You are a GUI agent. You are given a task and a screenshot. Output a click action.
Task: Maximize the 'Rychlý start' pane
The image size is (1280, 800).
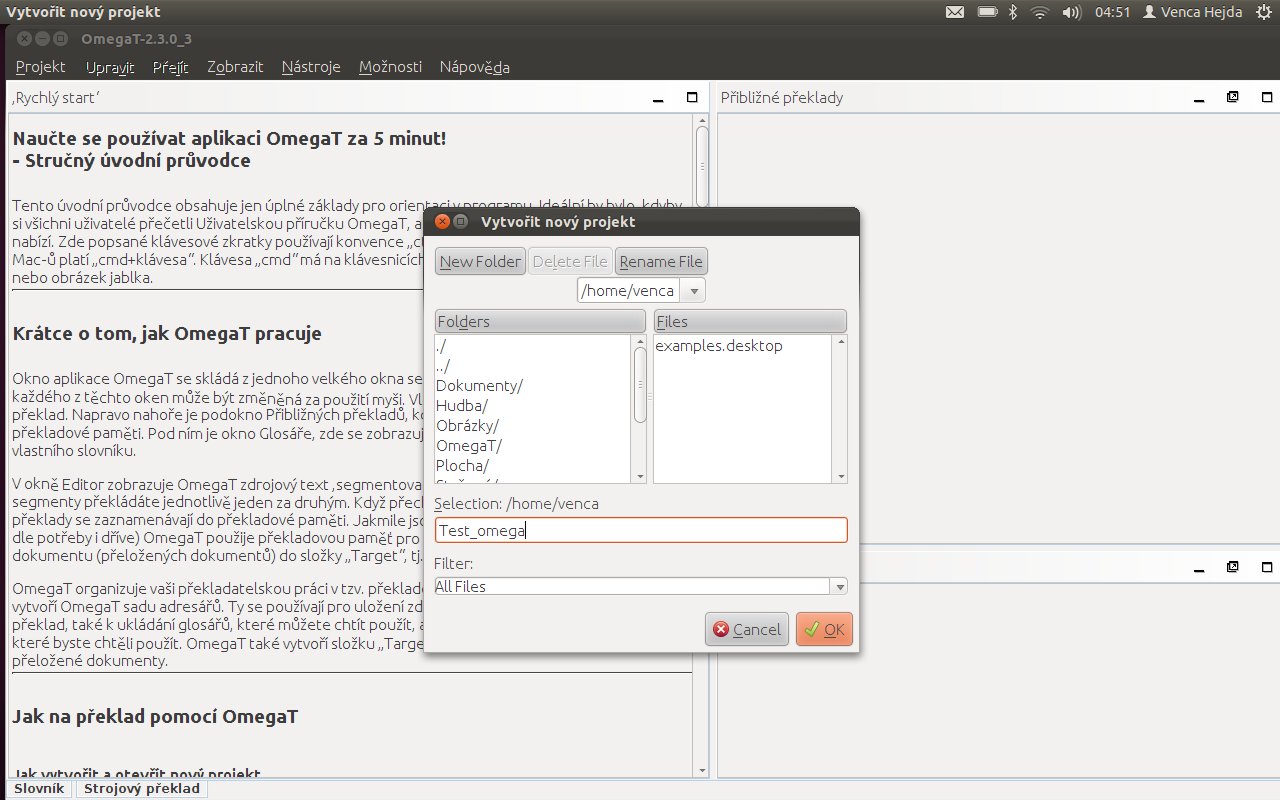[x=692, y=97]
